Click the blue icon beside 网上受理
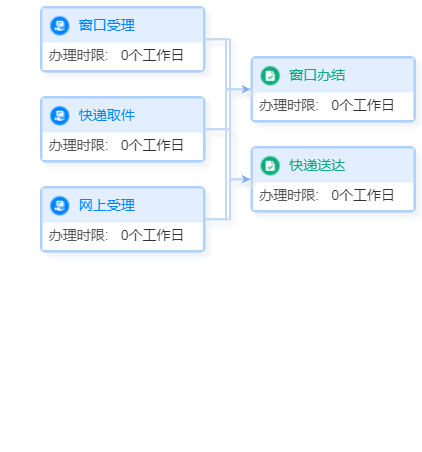Screen dimensions: 422x452 [x=60, y=206]
